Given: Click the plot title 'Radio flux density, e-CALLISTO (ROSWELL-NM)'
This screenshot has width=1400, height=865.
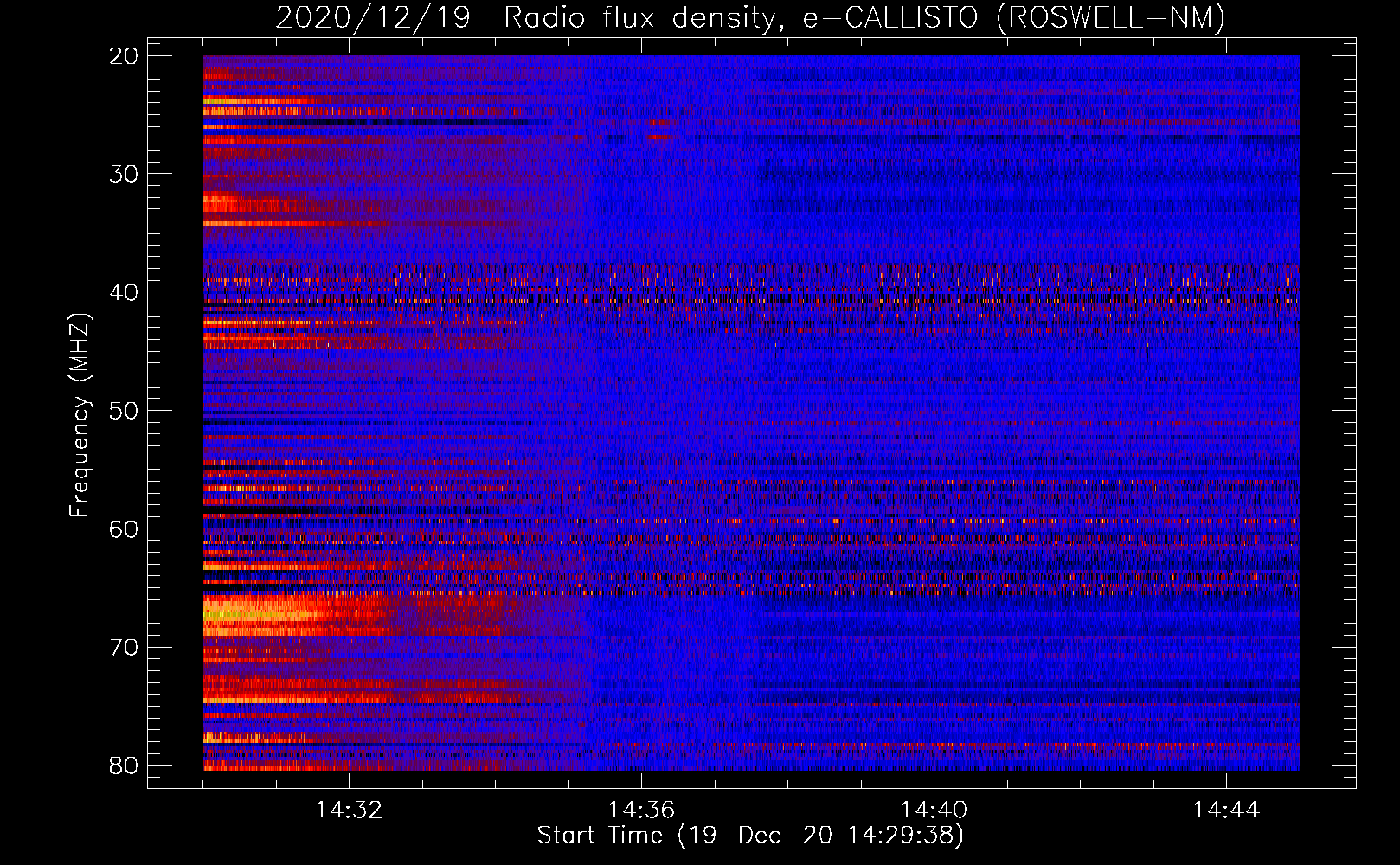Looking at the screenshot, I should click(864, 17).
